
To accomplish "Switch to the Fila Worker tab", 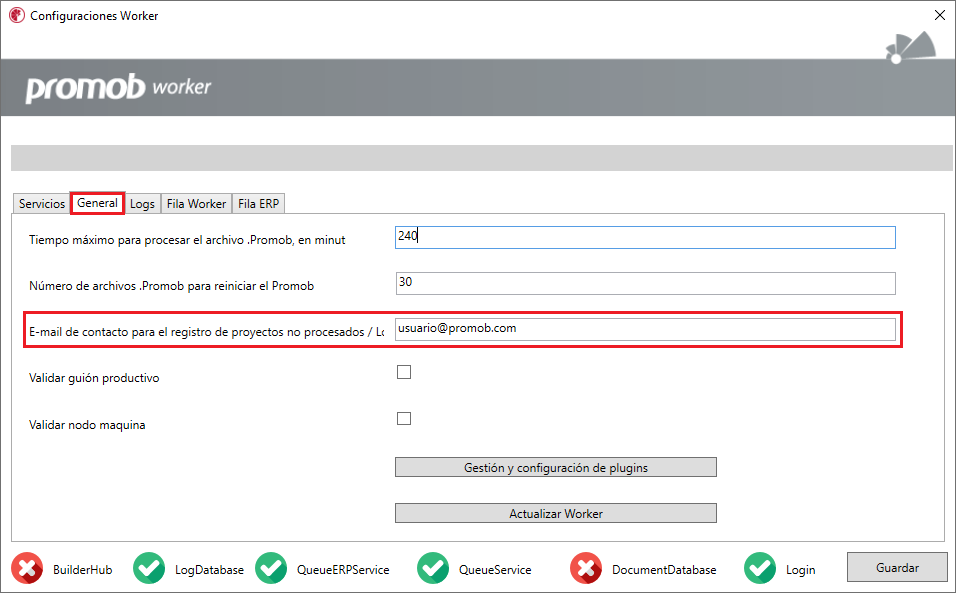I will [196, 204].
